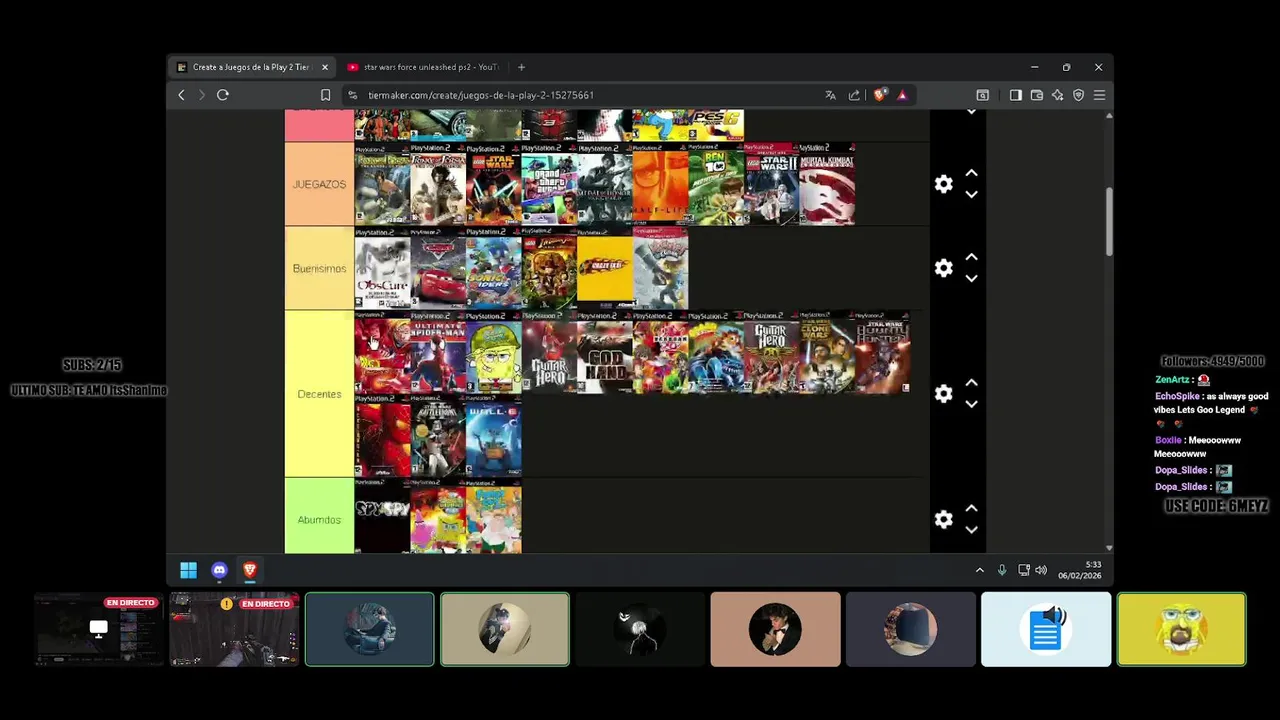
Task: Open the clock showing 5:33
Action: [x=1081, y=570]
